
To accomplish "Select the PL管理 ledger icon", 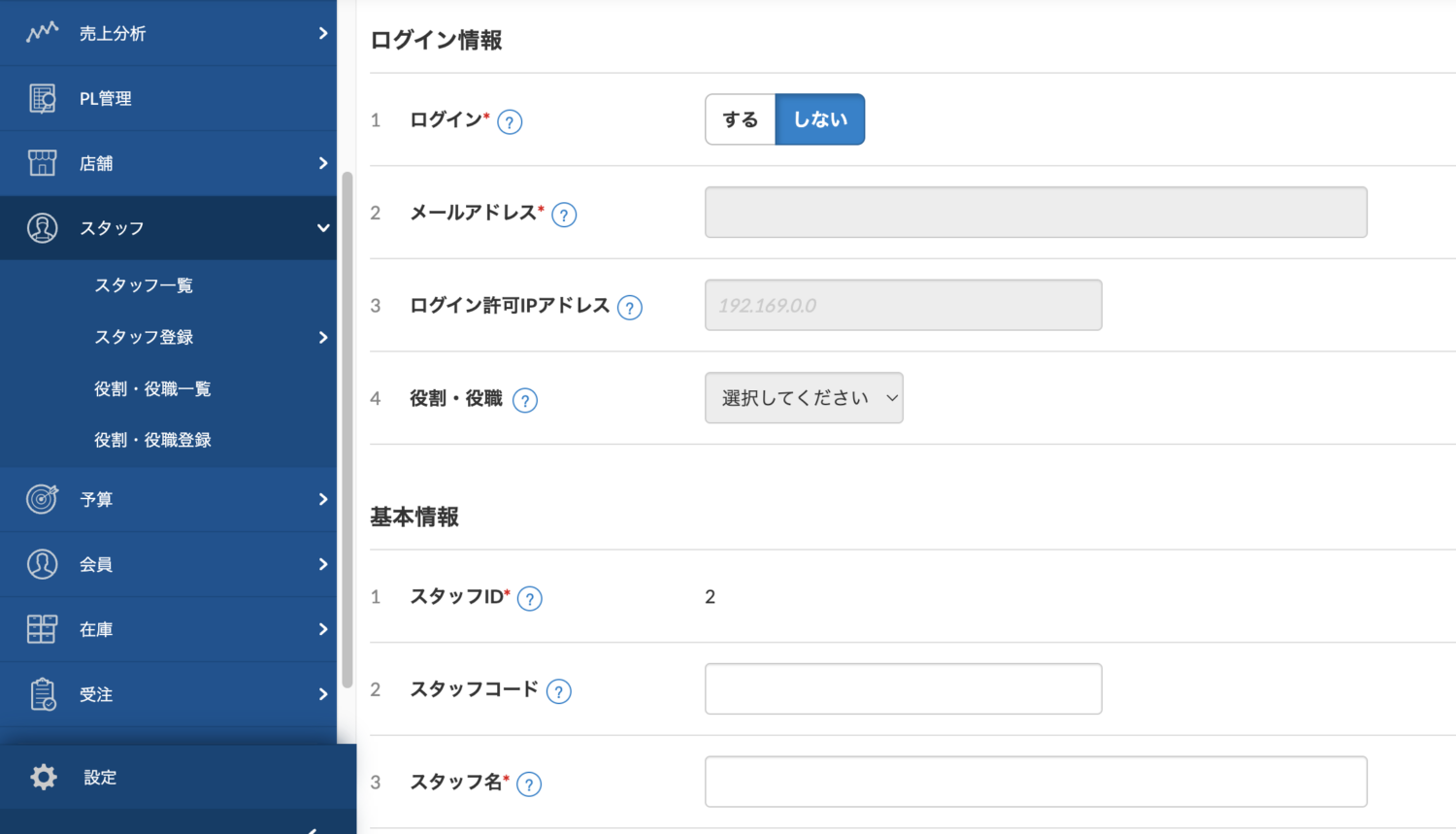I will [42, 97].
